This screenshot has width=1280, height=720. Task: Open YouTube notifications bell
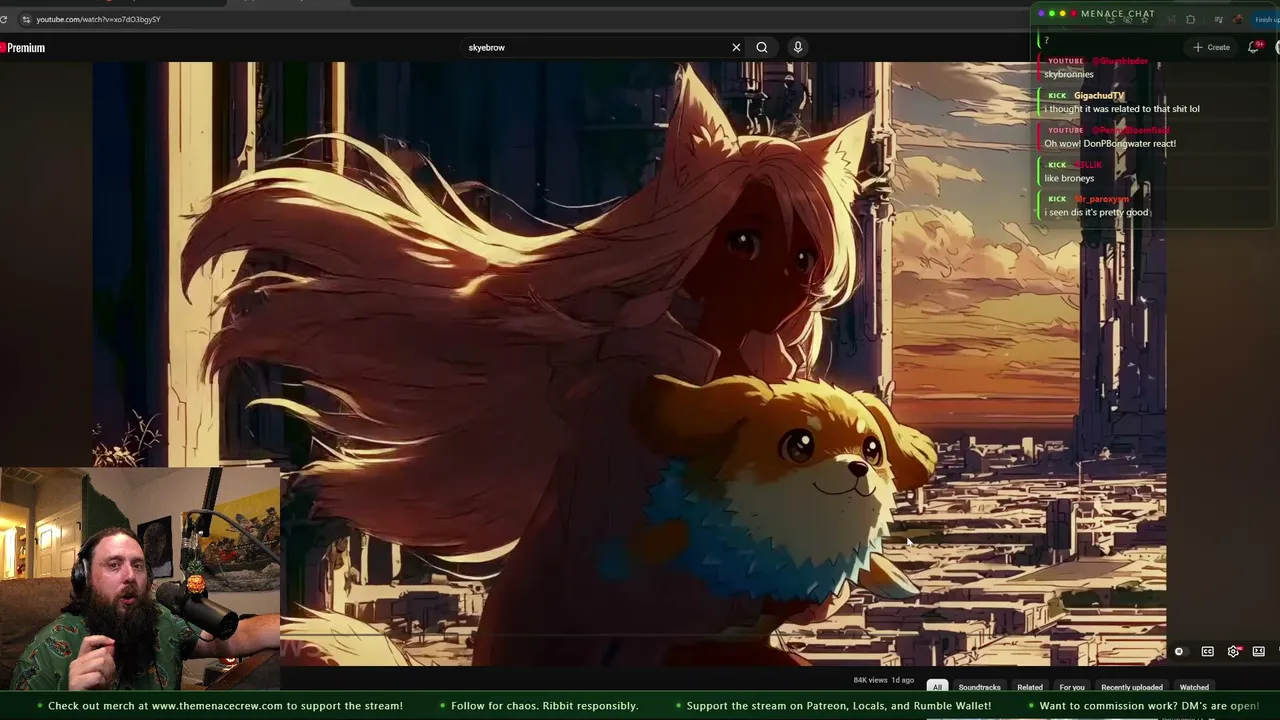1254,46
